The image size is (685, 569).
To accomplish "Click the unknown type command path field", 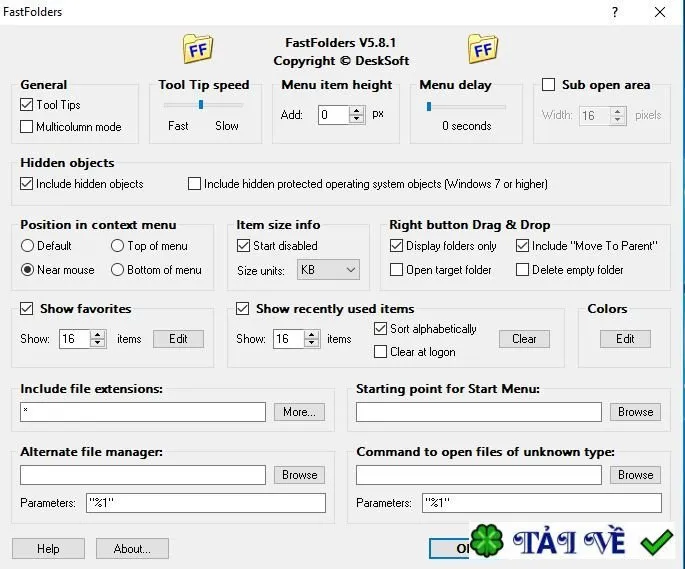I will coord(479,475).
